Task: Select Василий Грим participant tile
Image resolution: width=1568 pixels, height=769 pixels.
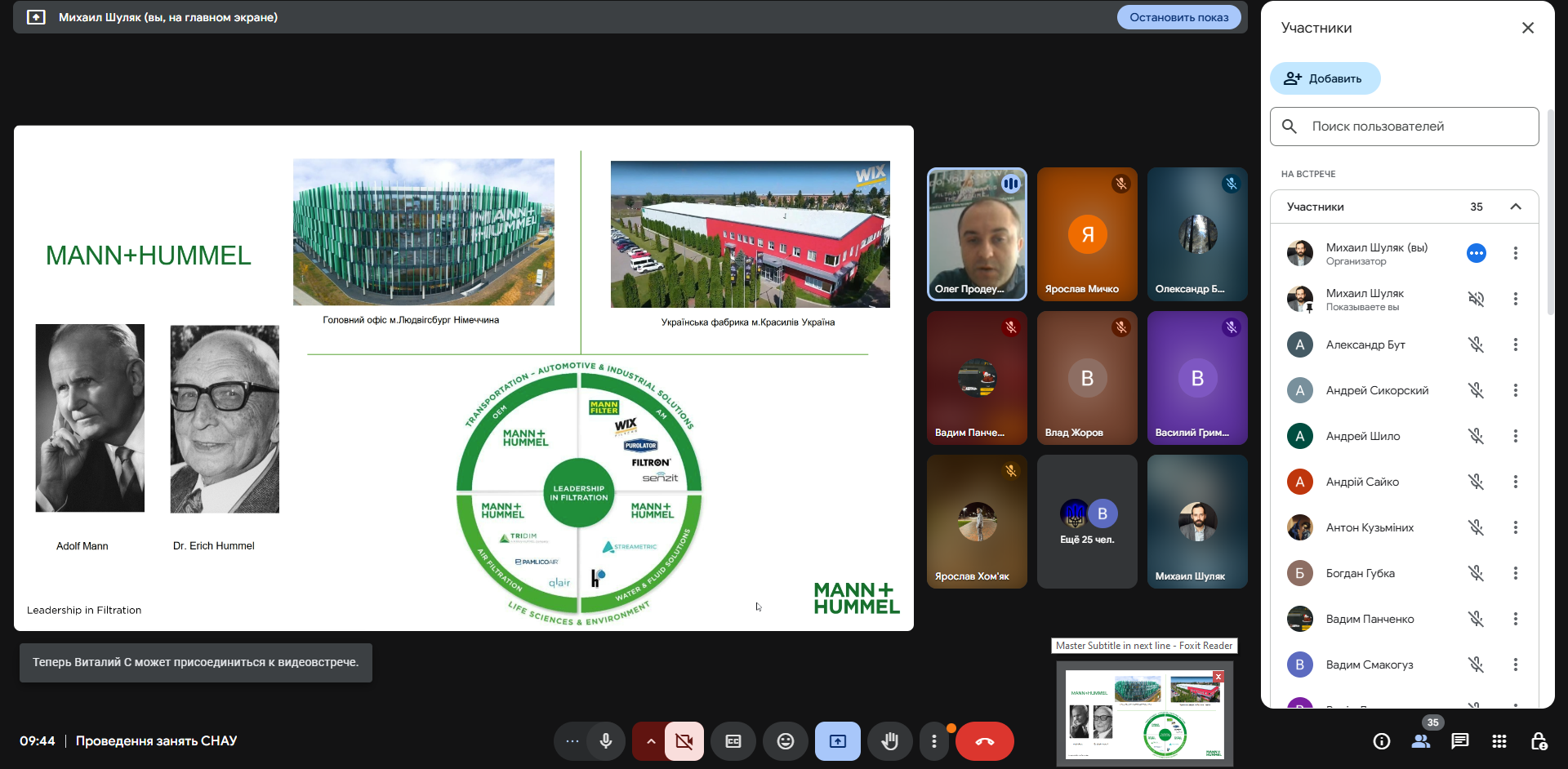Action: pyautogui.click(x=1197, y=378)
